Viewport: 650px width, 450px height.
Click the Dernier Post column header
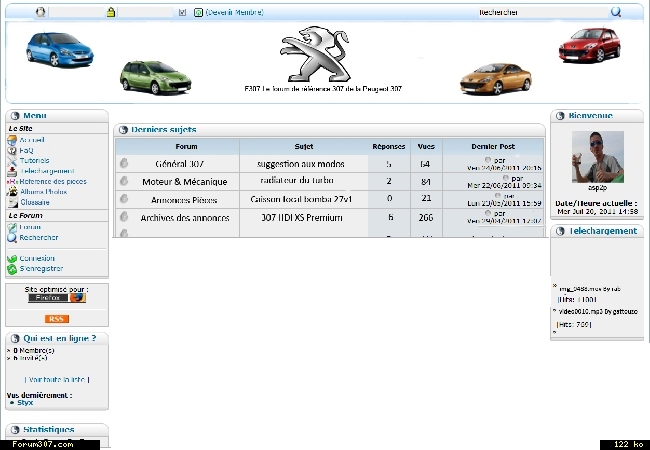pyautogui.click(x=493, y=147)
